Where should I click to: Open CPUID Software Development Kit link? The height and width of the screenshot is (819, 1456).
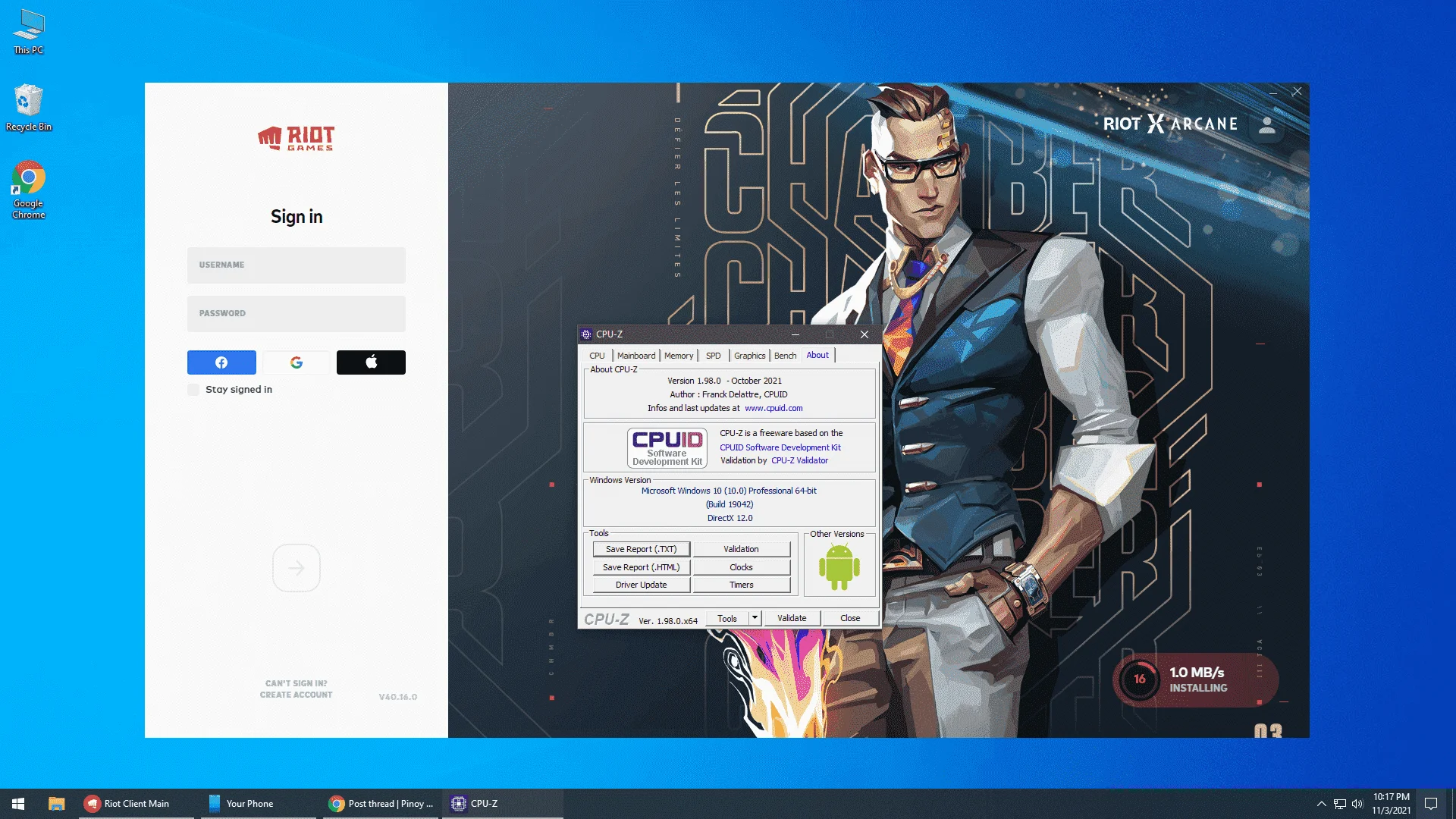pyautogui.click(x=780, y=447)
